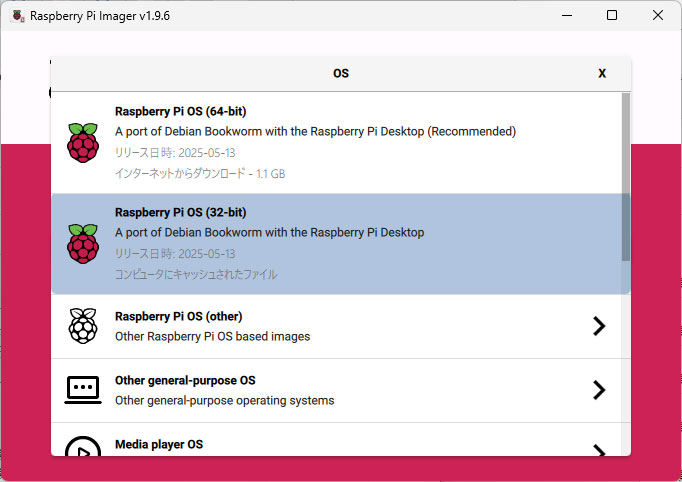The height and width of the screenshot is (482, 682).
Task: Click 'Other Raspberry Pi OS based images' text
Action: pos(212,336)
